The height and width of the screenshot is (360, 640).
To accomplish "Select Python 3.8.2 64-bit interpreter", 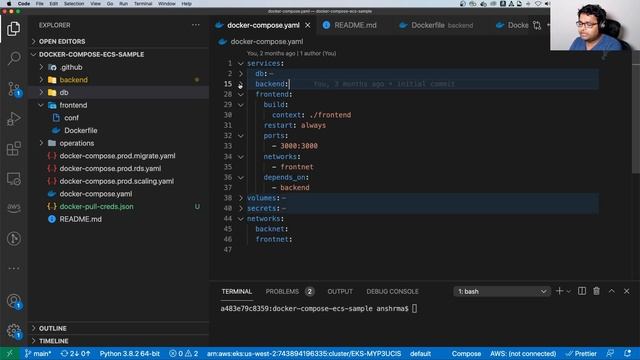I will click(129, 353).
